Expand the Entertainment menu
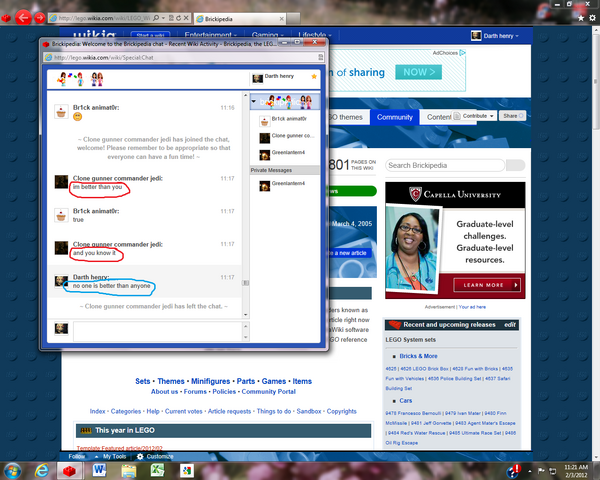 click(210, 35)
